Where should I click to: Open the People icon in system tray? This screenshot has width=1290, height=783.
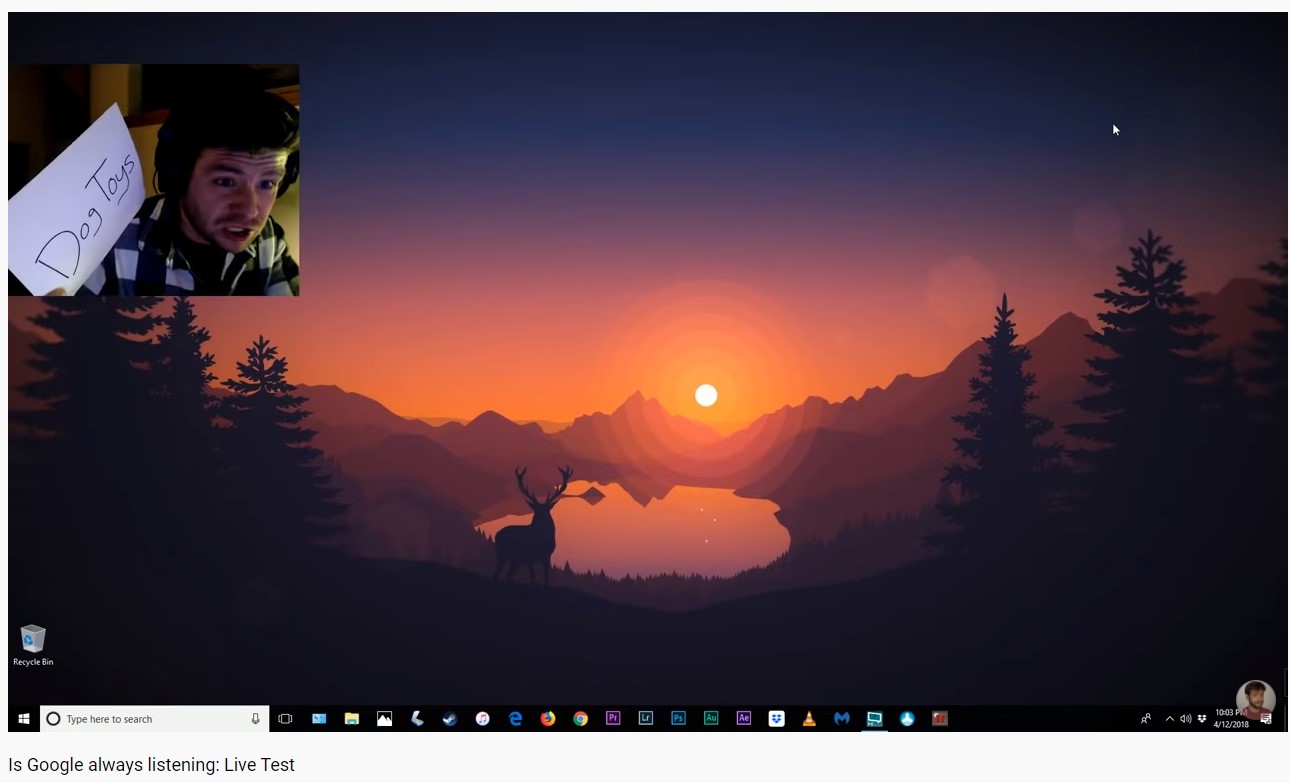click(1146, 719)
